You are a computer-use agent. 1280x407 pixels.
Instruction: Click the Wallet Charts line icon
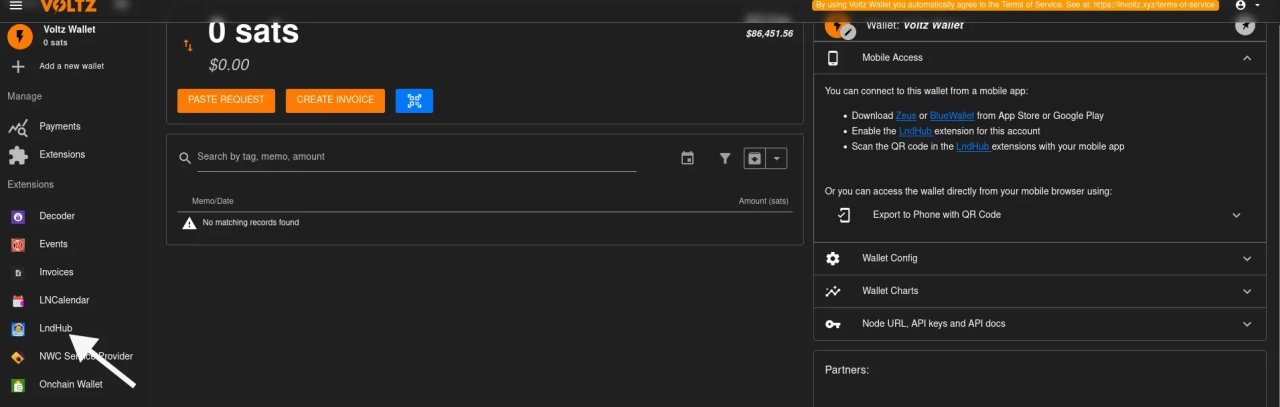(x=833, y=291)
